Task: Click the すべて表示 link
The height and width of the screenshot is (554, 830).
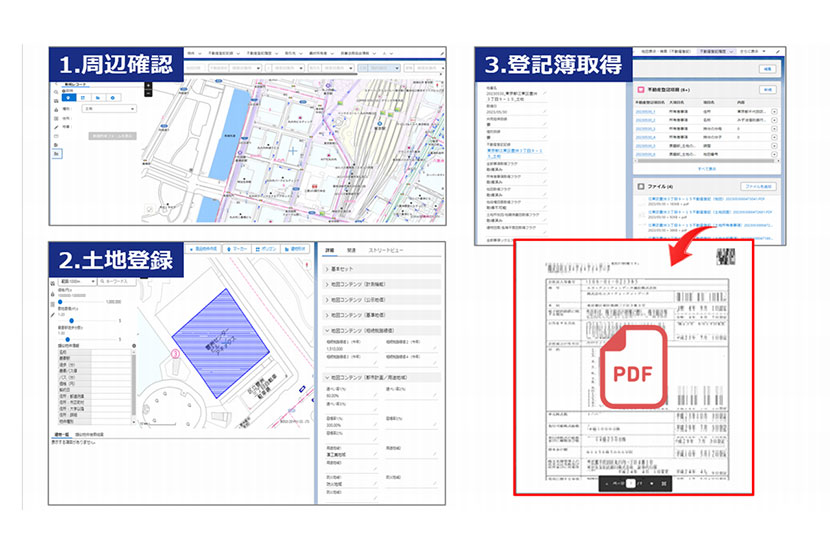Action: coord(707,169)
